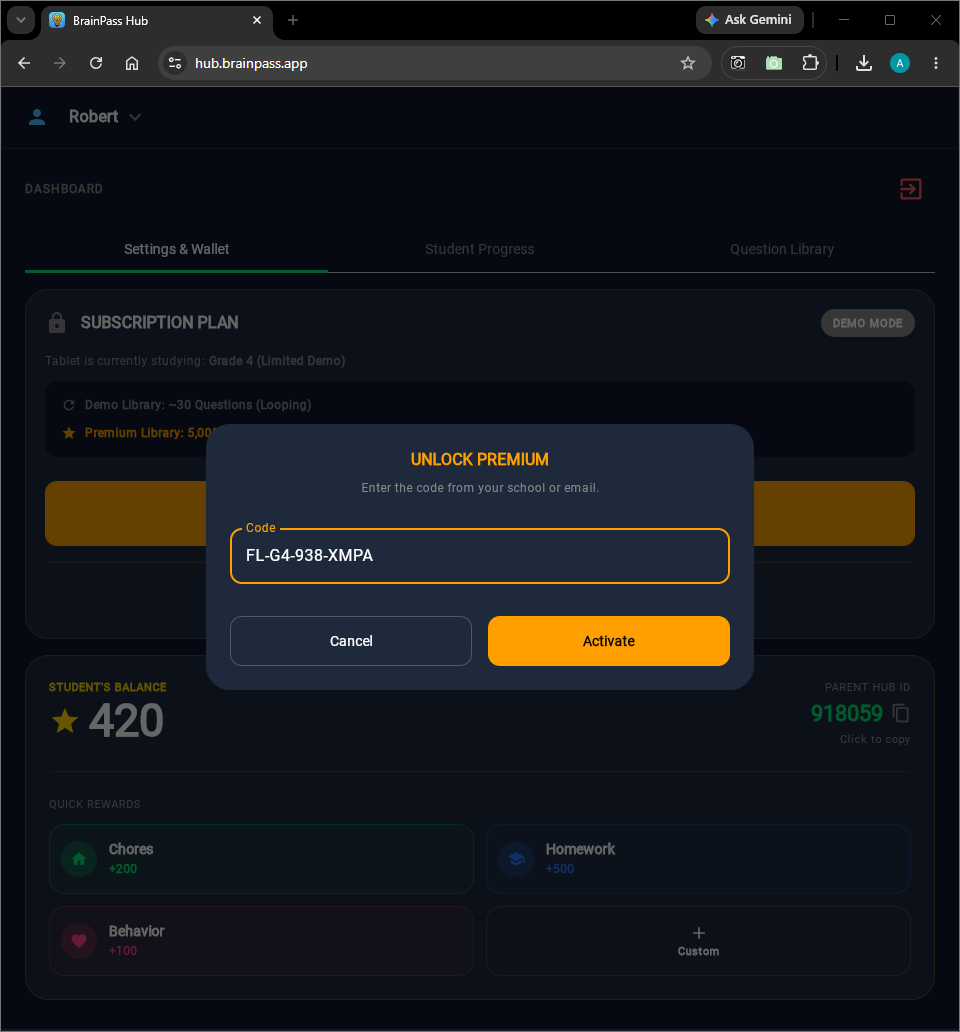Click the student's balance star icon
This screenshot has height=1032, width=960.
tap(64, 721)
